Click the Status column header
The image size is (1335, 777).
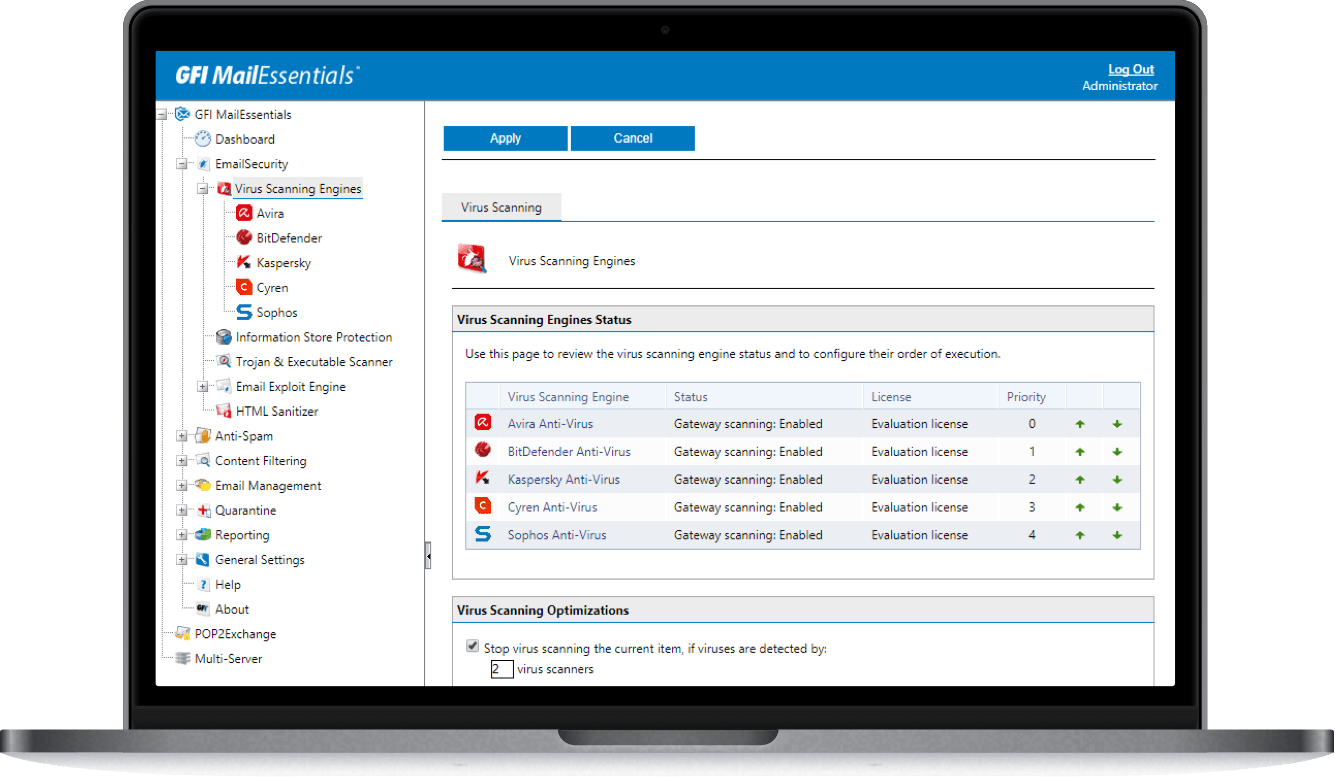pyautogui.click(x=691, y=397)
